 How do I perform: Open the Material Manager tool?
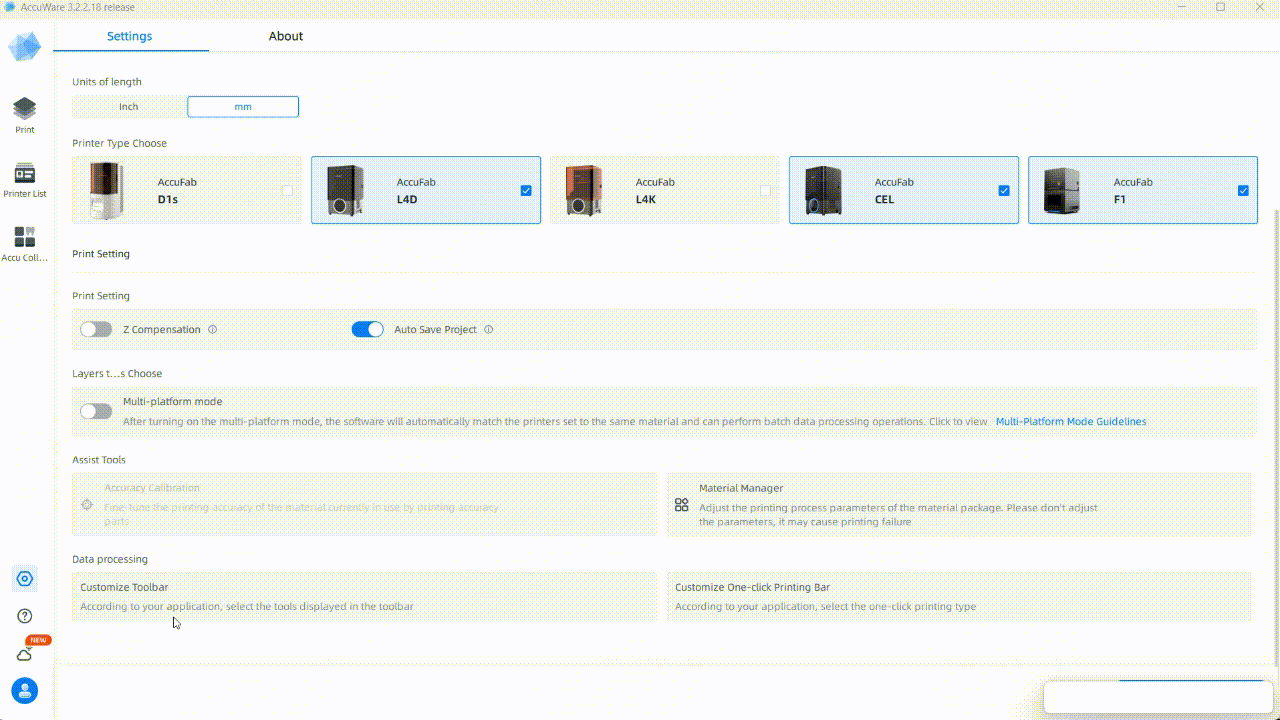tap(959, 505)
